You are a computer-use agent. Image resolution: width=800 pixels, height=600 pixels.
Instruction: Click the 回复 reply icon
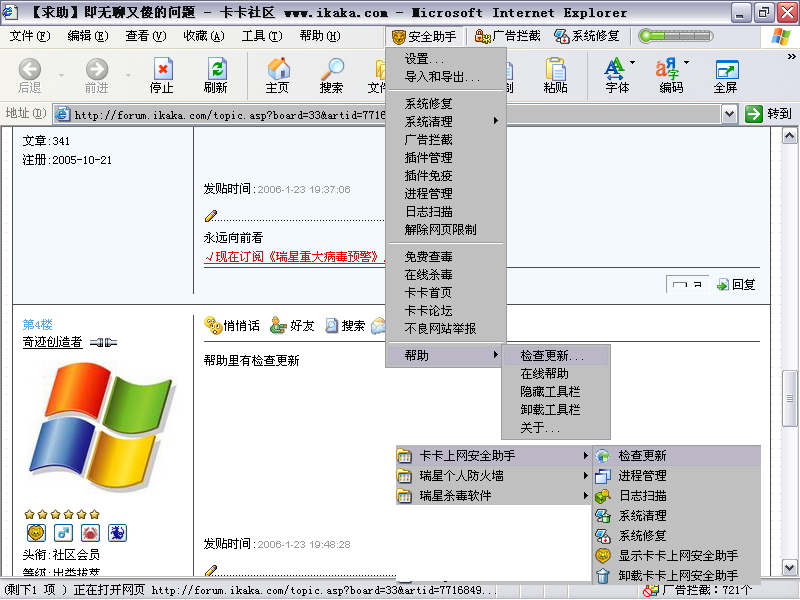tap(722, 285)
